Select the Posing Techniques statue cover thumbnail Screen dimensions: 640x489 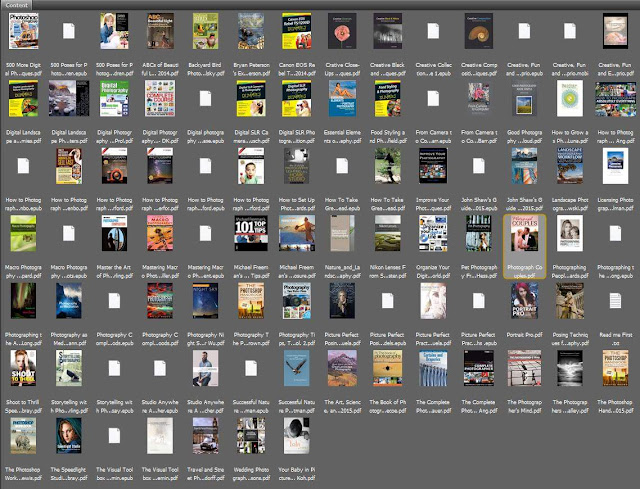pos(570,301)
